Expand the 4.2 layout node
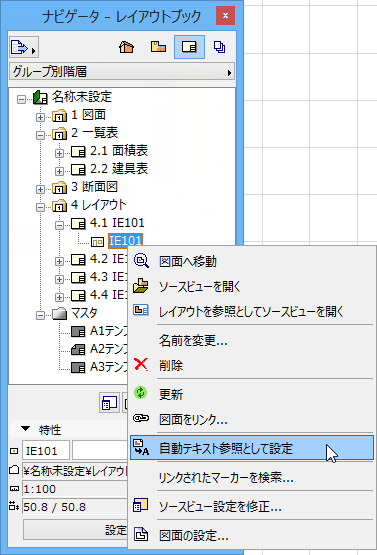 tap(59, 261)
